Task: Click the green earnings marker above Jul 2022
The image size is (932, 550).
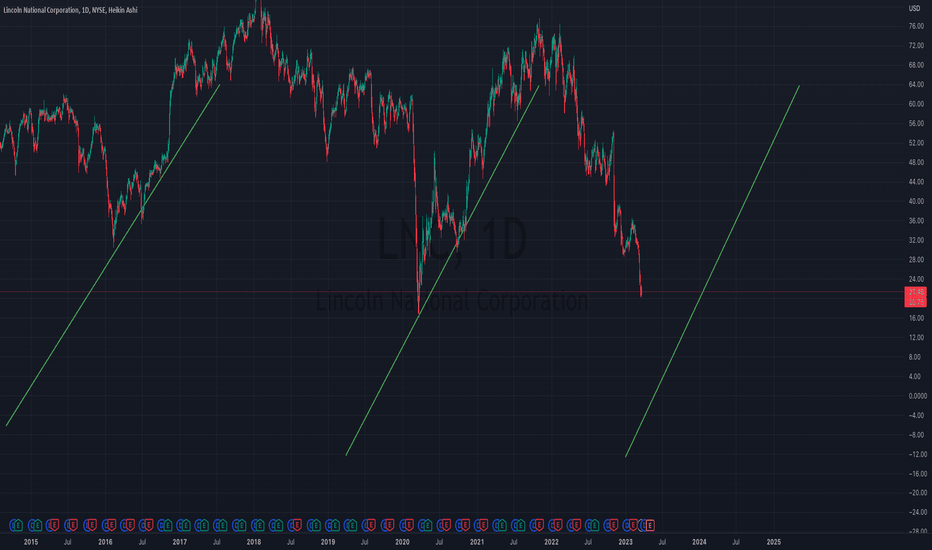Action: tap(595, 525)
